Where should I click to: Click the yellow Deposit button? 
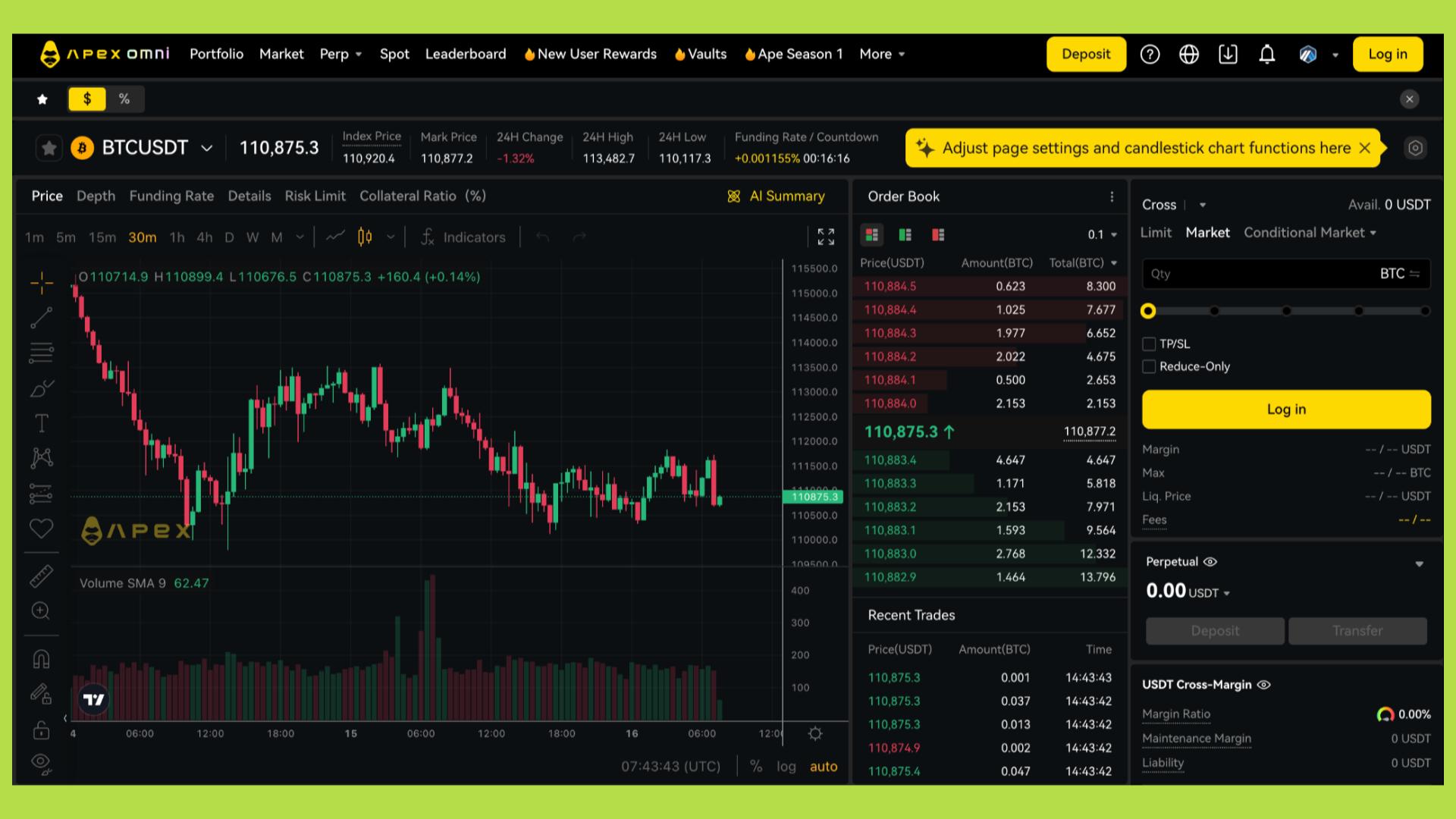1085,55
